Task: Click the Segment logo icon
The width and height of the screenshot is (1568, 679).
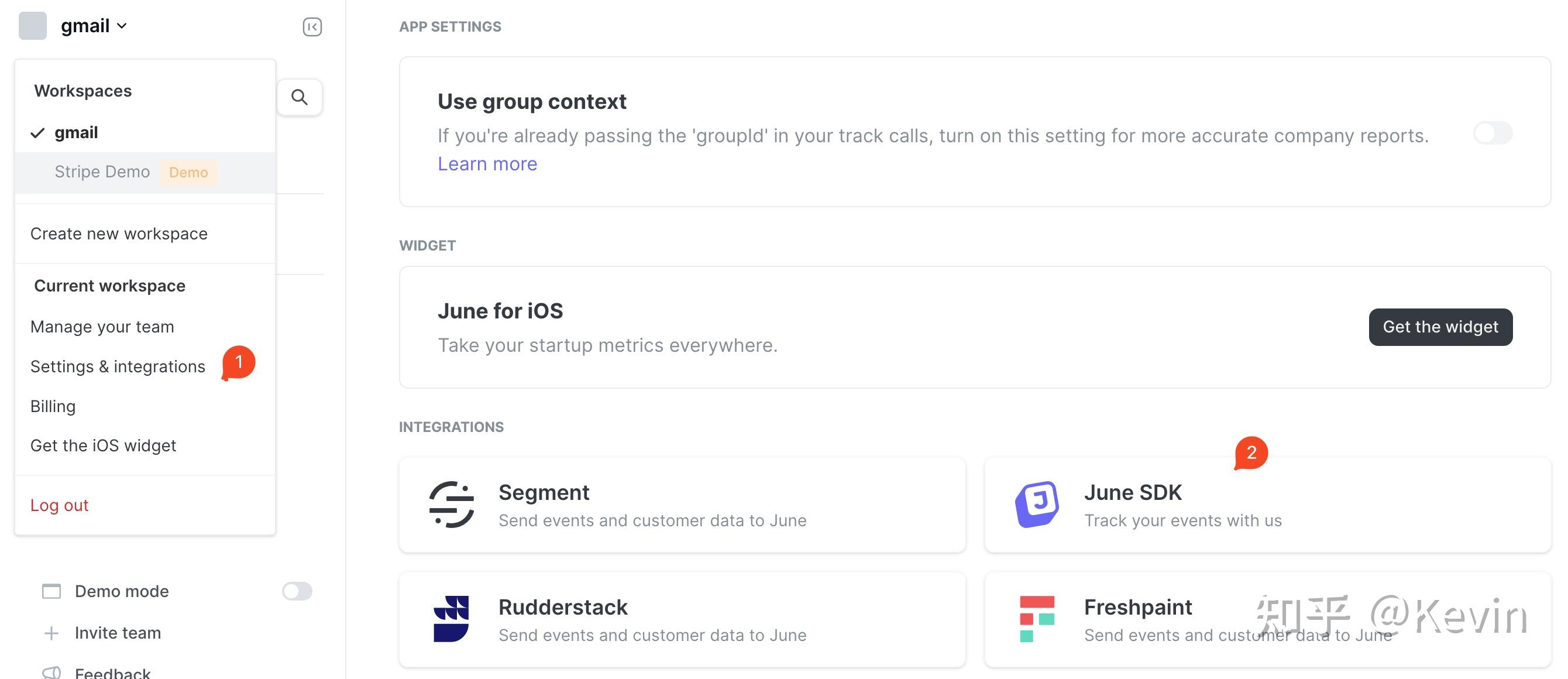Action: tap(451, 504)
